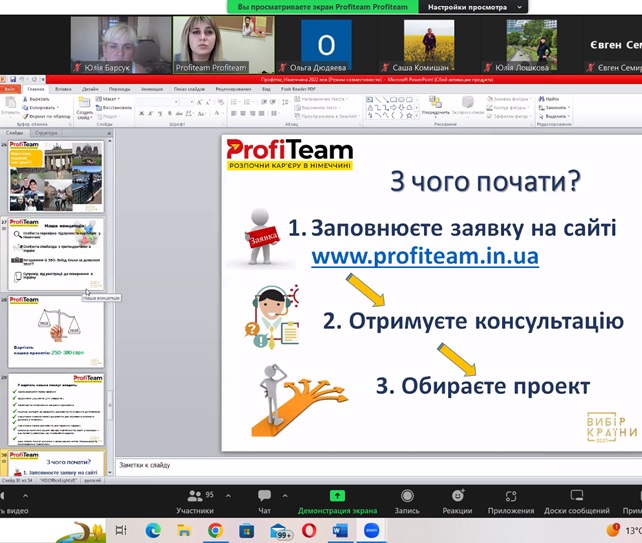This screenshot has height=543, width=642.
Task: Switch to the Дизайн ribbon tab
Action: pos(90,89)
